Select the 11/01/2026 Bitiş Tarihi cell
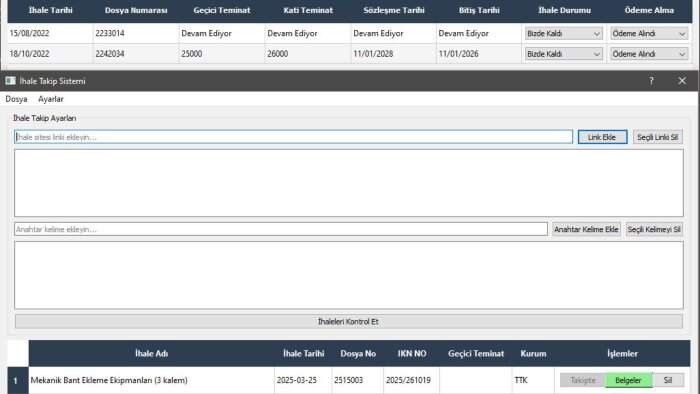Screen dimensions: 700x394 (479, 54)
